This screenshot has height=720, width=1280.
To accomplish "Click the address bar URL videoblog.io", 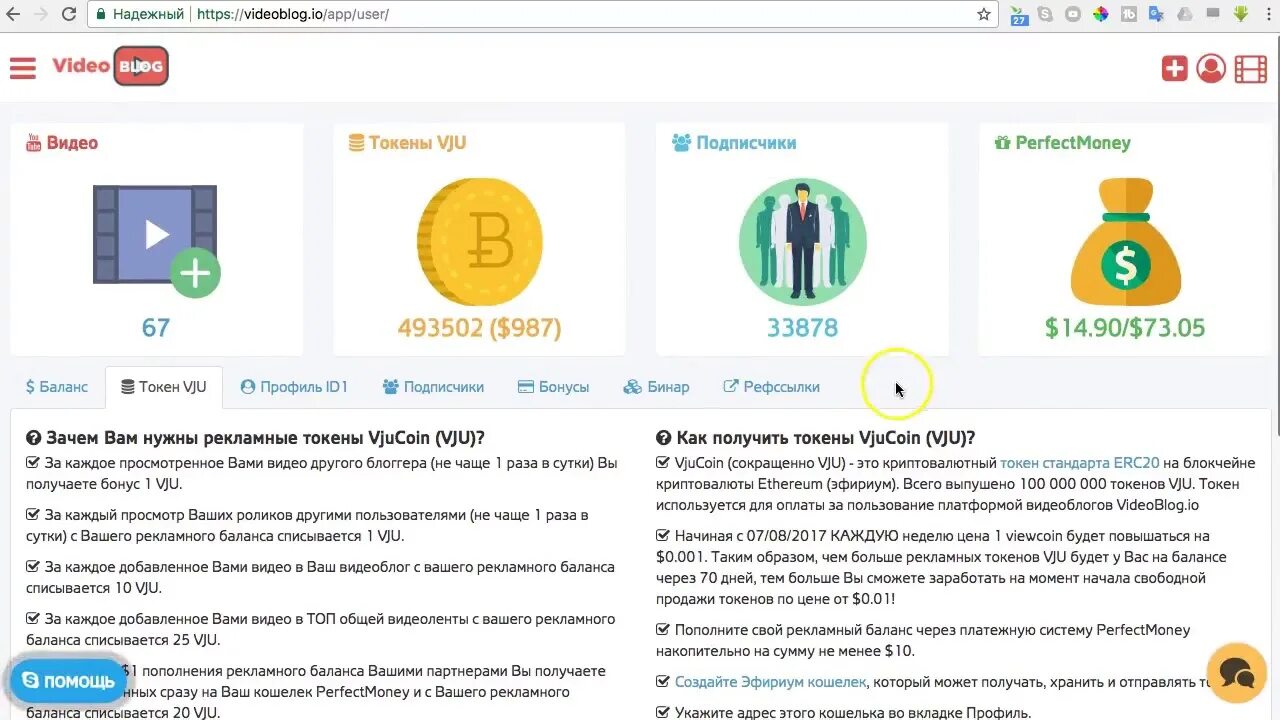I will (293, 14).
